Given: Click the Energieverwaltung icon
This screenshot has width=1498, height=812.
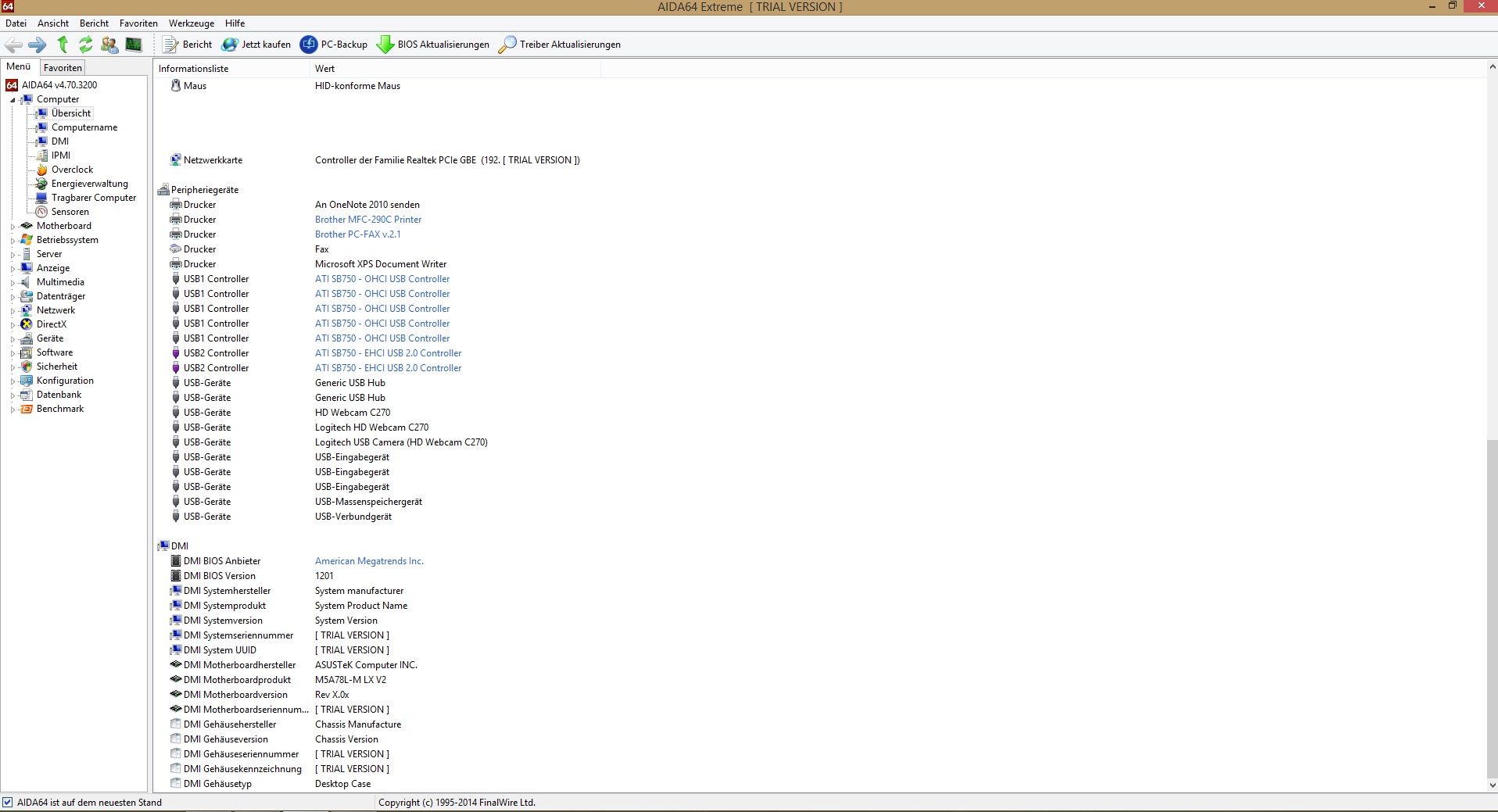Looking at the screenshot, I should (42, 184).
